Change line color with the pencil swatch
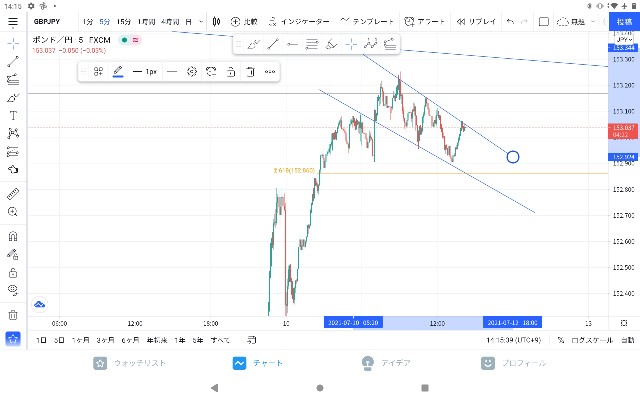The height and width of the screenshot is (400, 640). pos(118,72)
